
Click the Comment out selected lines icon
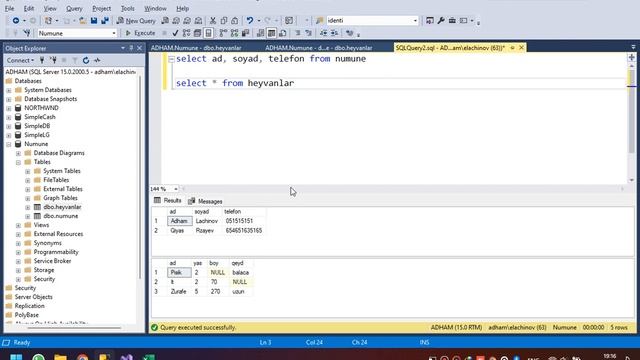(x=298, y=33)
